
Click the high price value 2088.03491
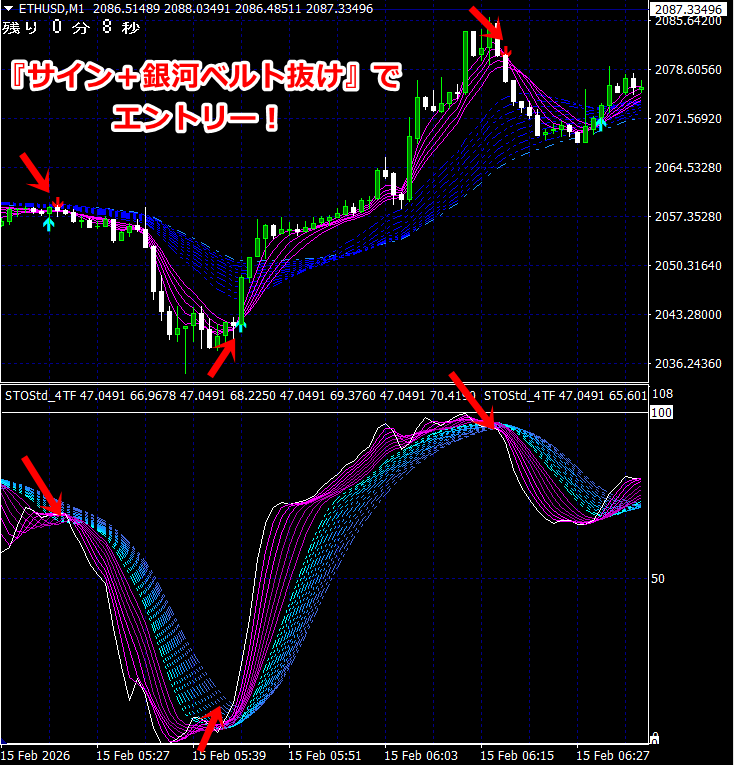pos(197,9)
